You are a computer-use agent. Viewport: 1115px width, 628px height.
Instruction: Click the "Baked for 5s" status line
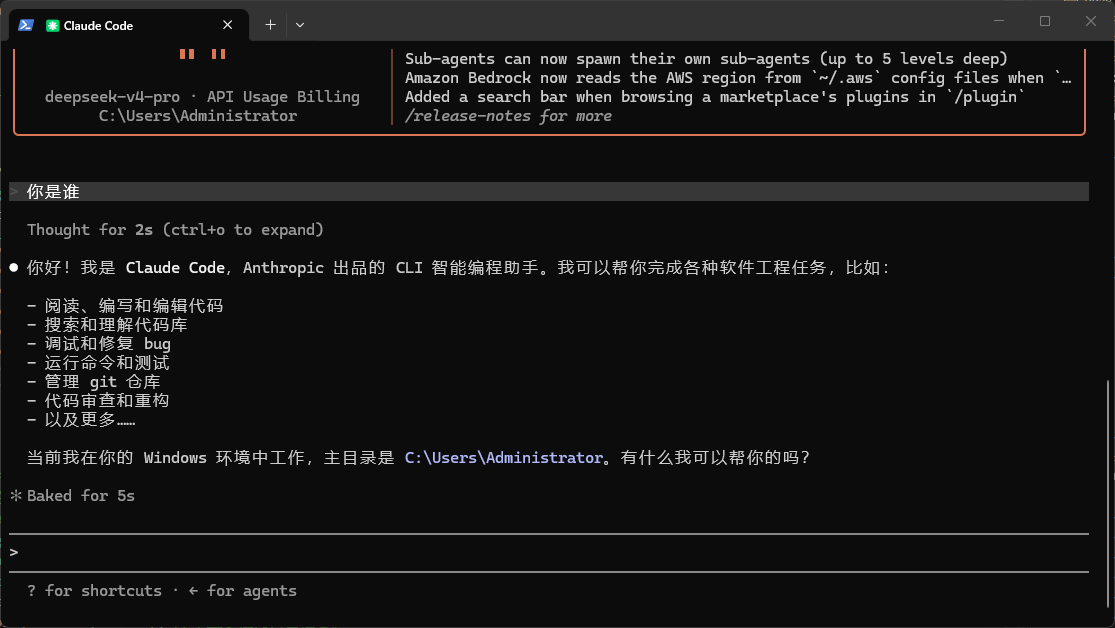pos(73,496)
